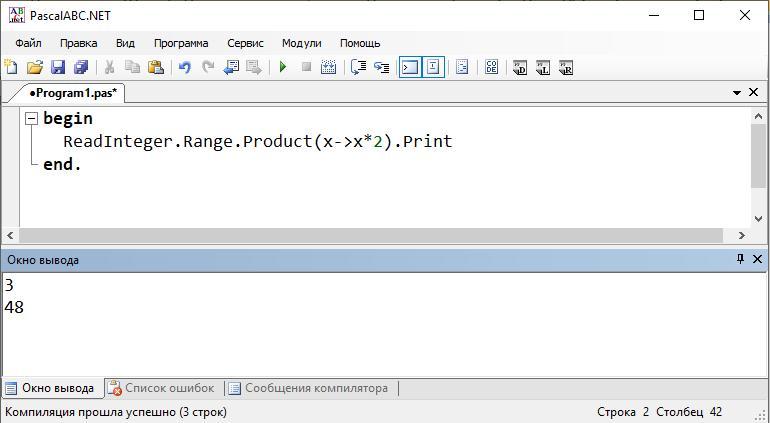The height and width of the screenshot is (423, 770).
Task: Click the editor horizontal scrollbar right arrow
Action: click(x=742, y=236)
